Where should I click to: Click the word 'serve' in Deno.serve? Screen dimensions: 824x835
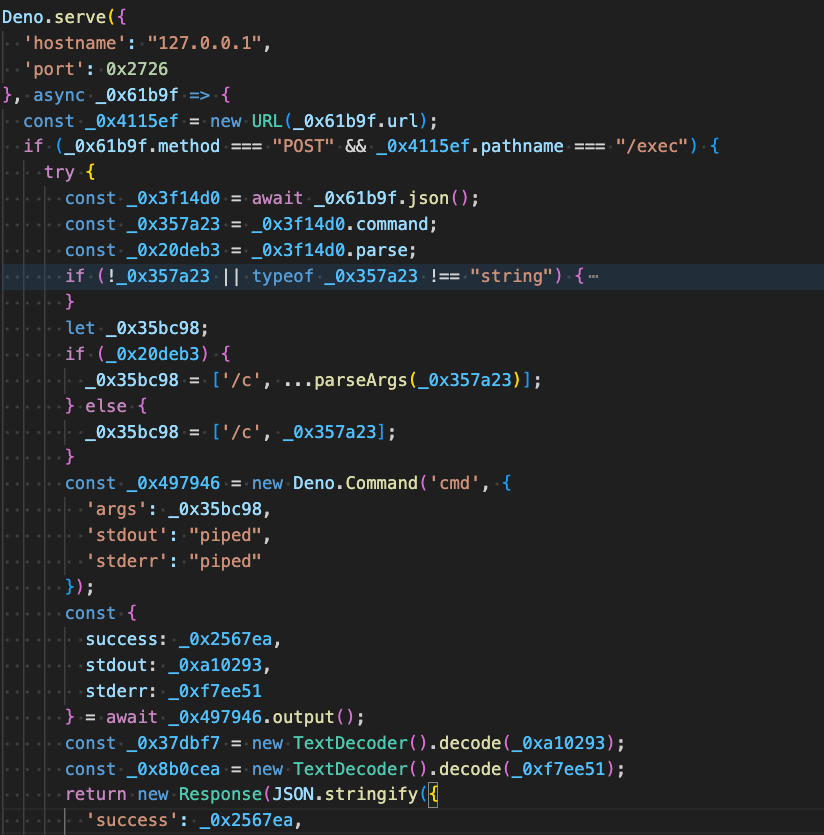(x=80, y=17)
